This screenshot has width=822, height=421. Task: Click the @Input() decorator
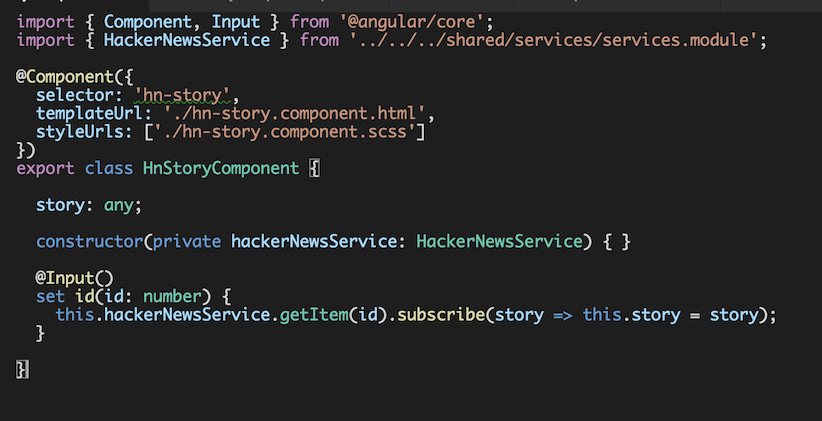(x=74, y=278)
